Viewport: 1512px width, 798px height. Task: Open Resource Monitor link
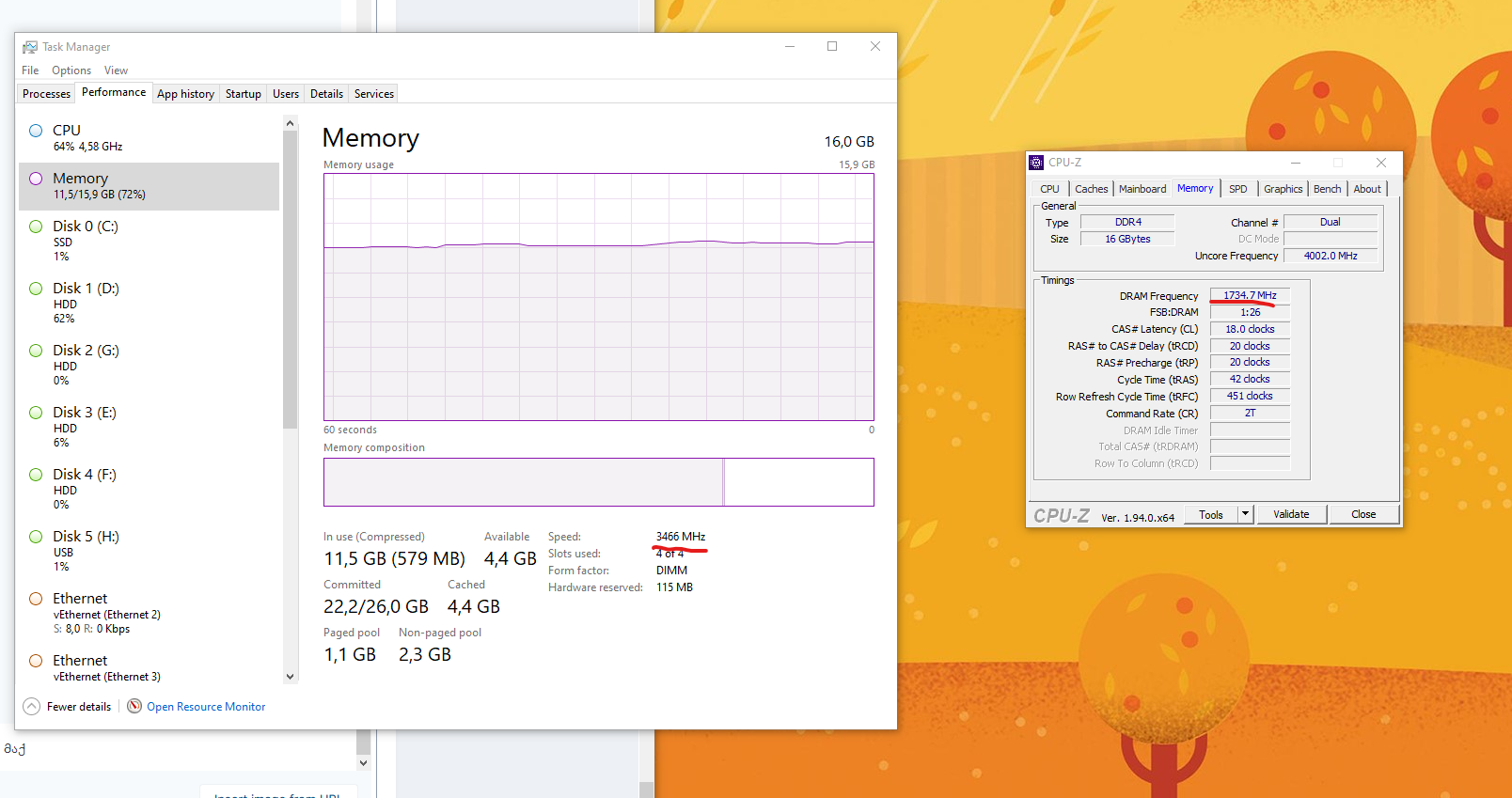point(206,707)
